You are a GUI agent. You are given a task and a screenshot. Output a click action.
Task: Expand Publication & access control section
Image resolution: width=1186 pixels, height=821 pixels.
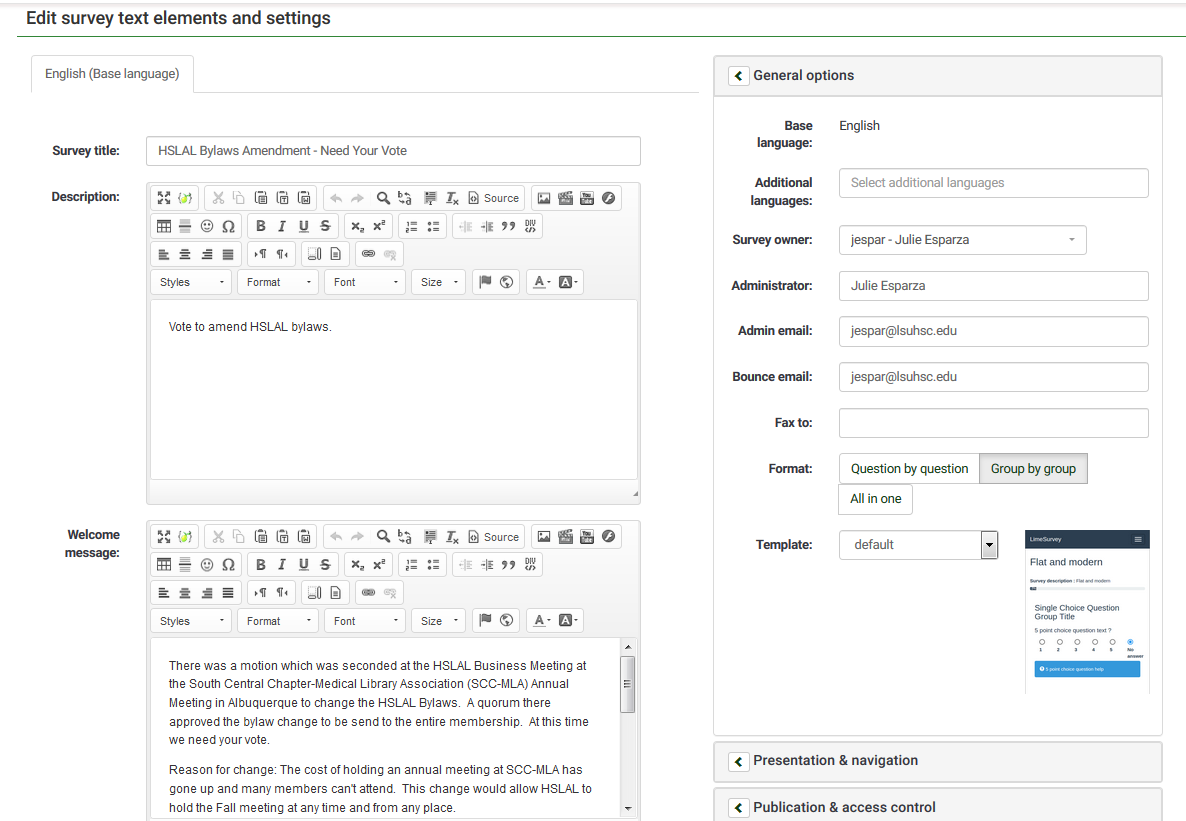[844, 807]
